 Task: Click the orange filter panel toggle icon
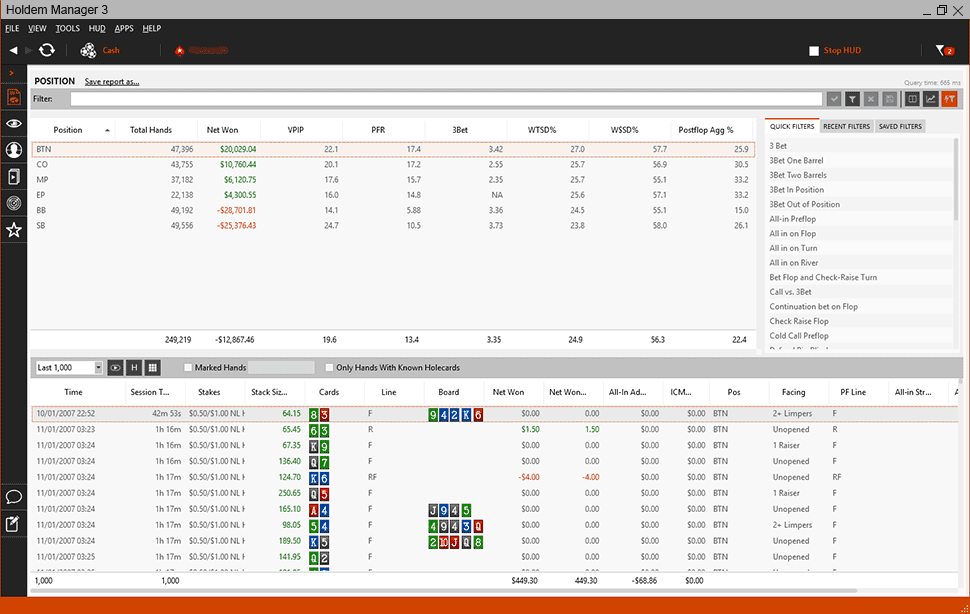[949, 99]
